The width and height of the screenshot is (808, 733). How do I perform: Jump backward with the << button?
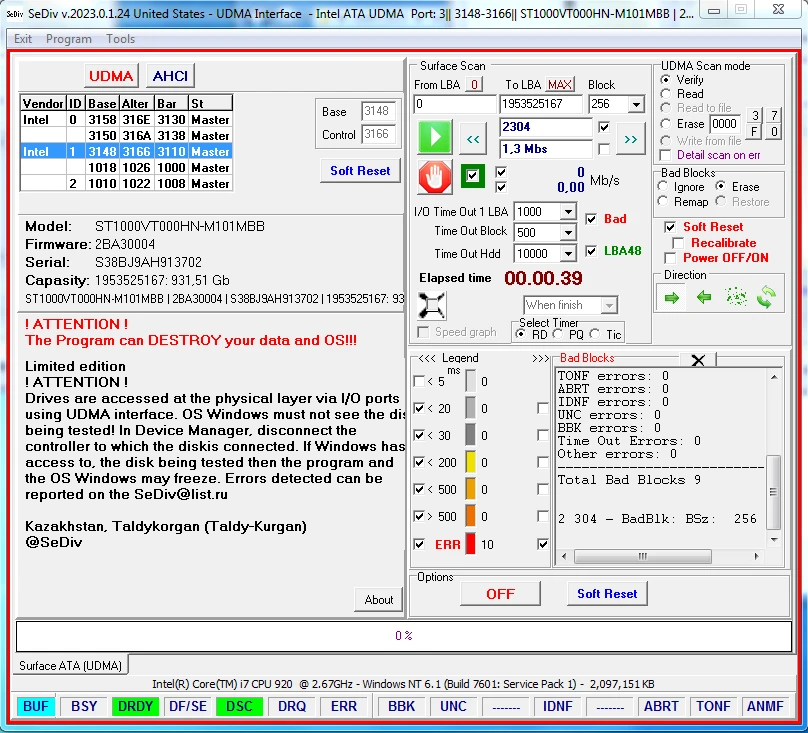pos(473,139)
